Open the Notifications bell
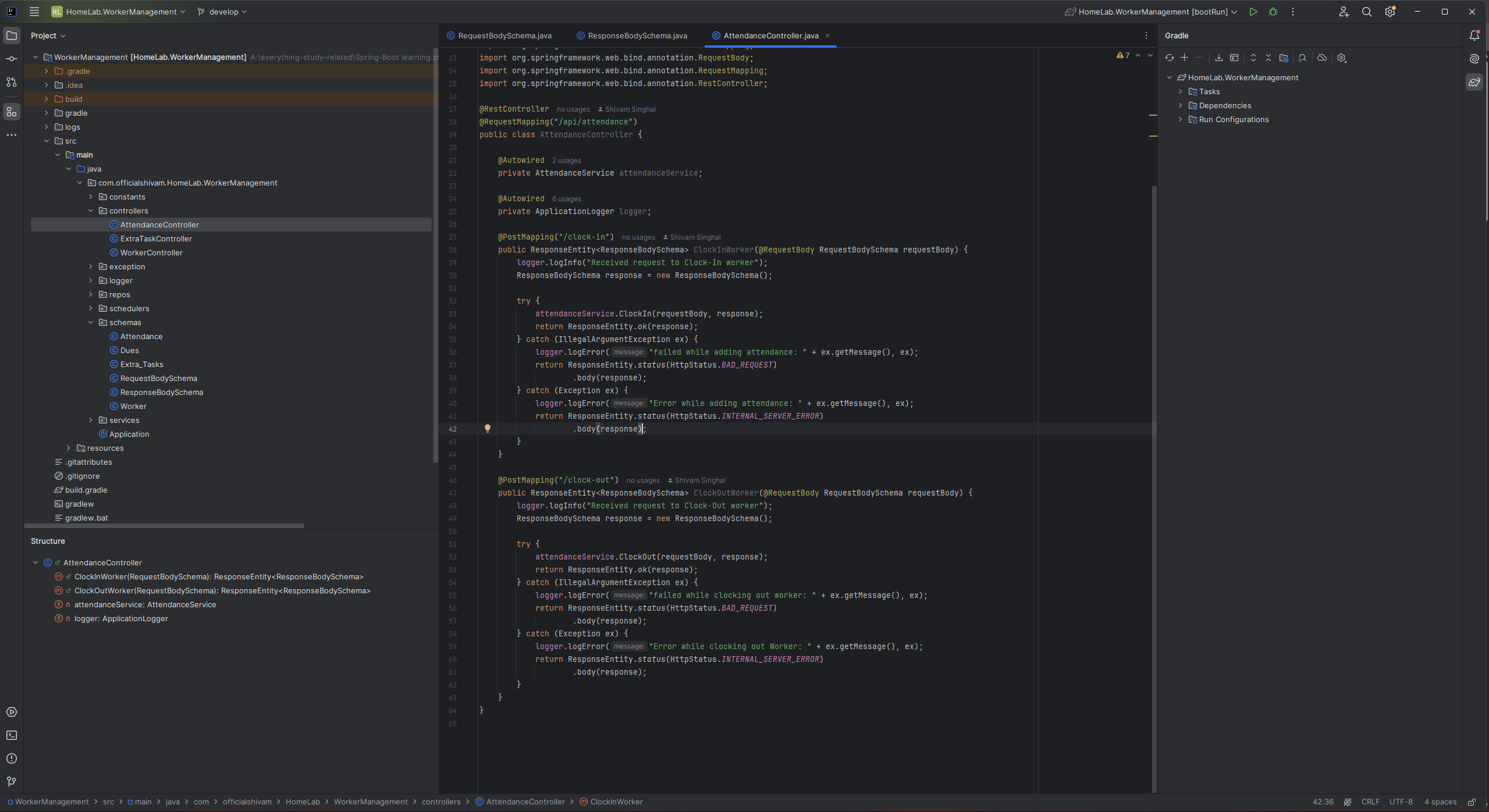 coord(1474,35)
